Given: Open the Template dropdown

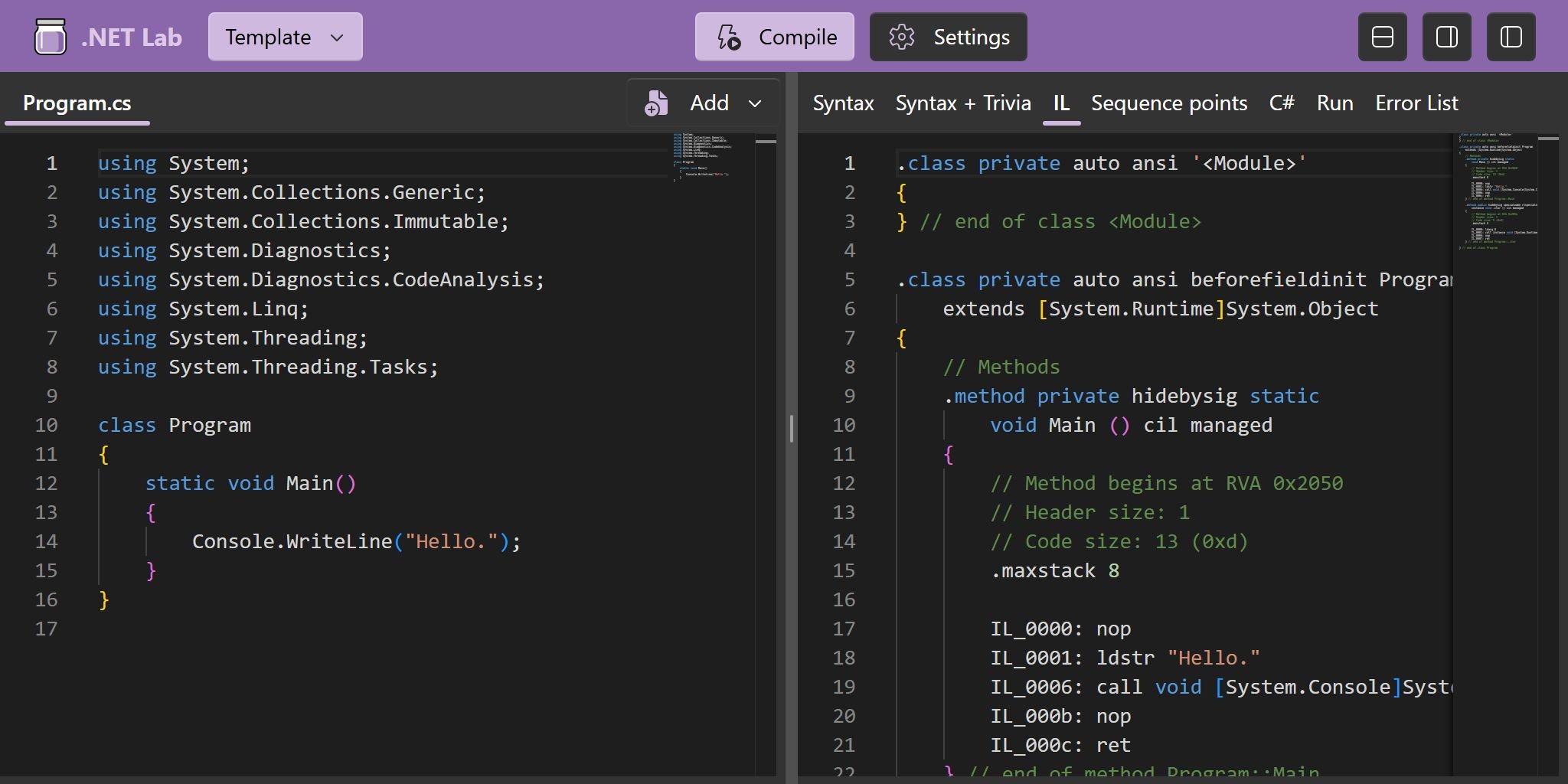Looking at the screenshot, I should pos(284,36).
